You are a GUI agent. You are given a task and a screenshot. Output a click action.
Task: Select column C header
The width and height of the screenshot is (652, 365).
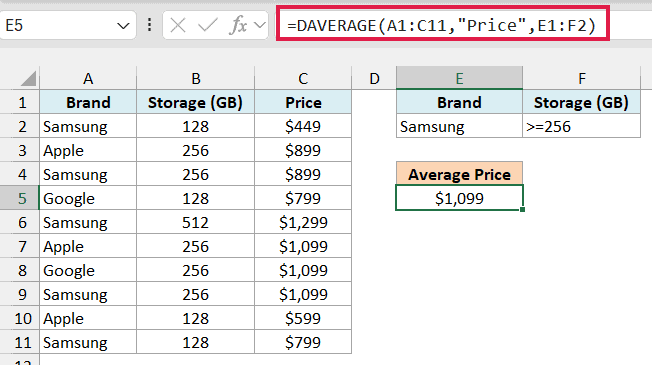pos(303,78)
